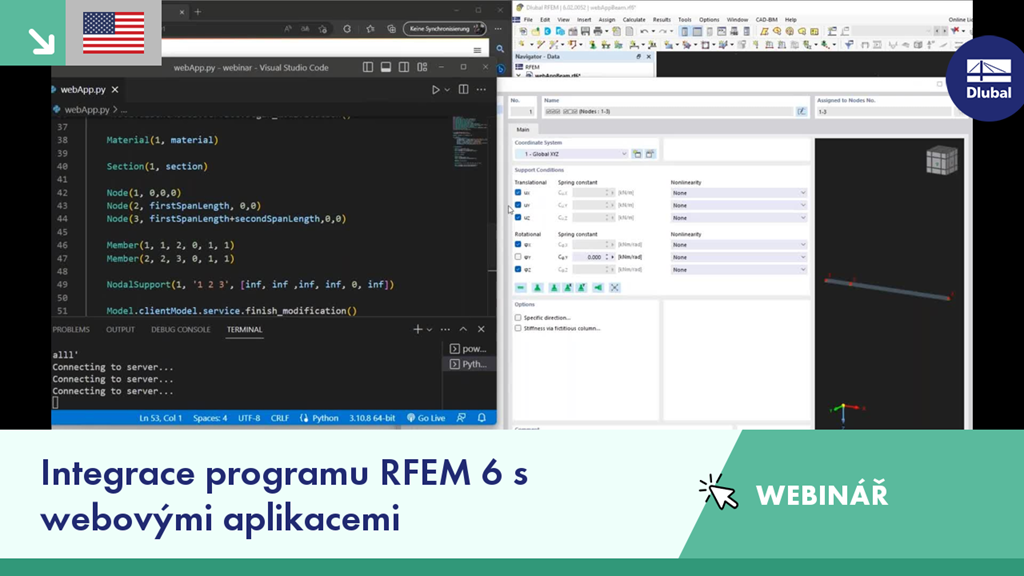Open browser favorites star icon

(x=370, y=29)
